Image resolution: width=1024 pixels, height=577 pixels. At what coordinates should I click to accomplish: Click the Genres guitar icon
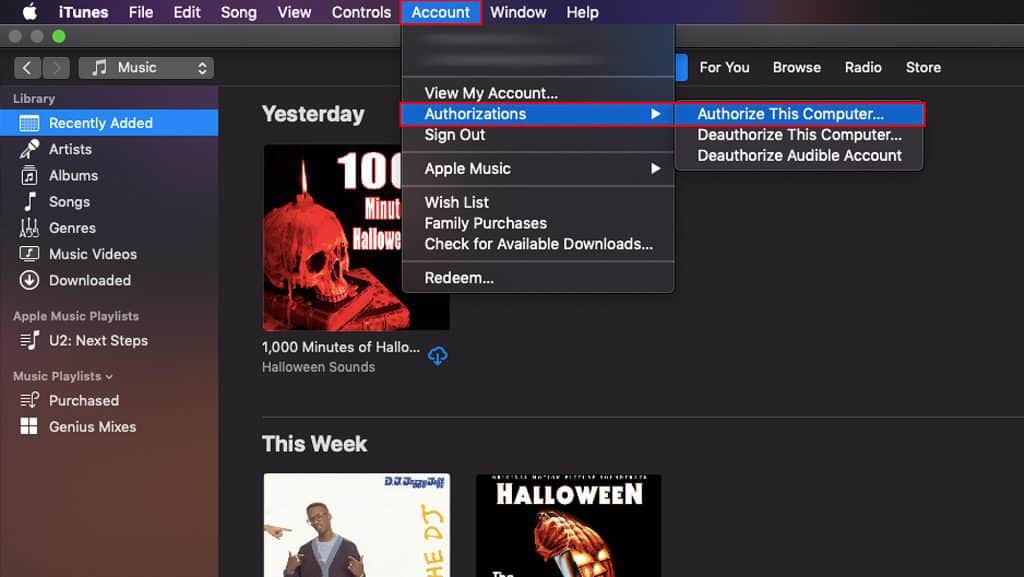[x=29, y=228]
